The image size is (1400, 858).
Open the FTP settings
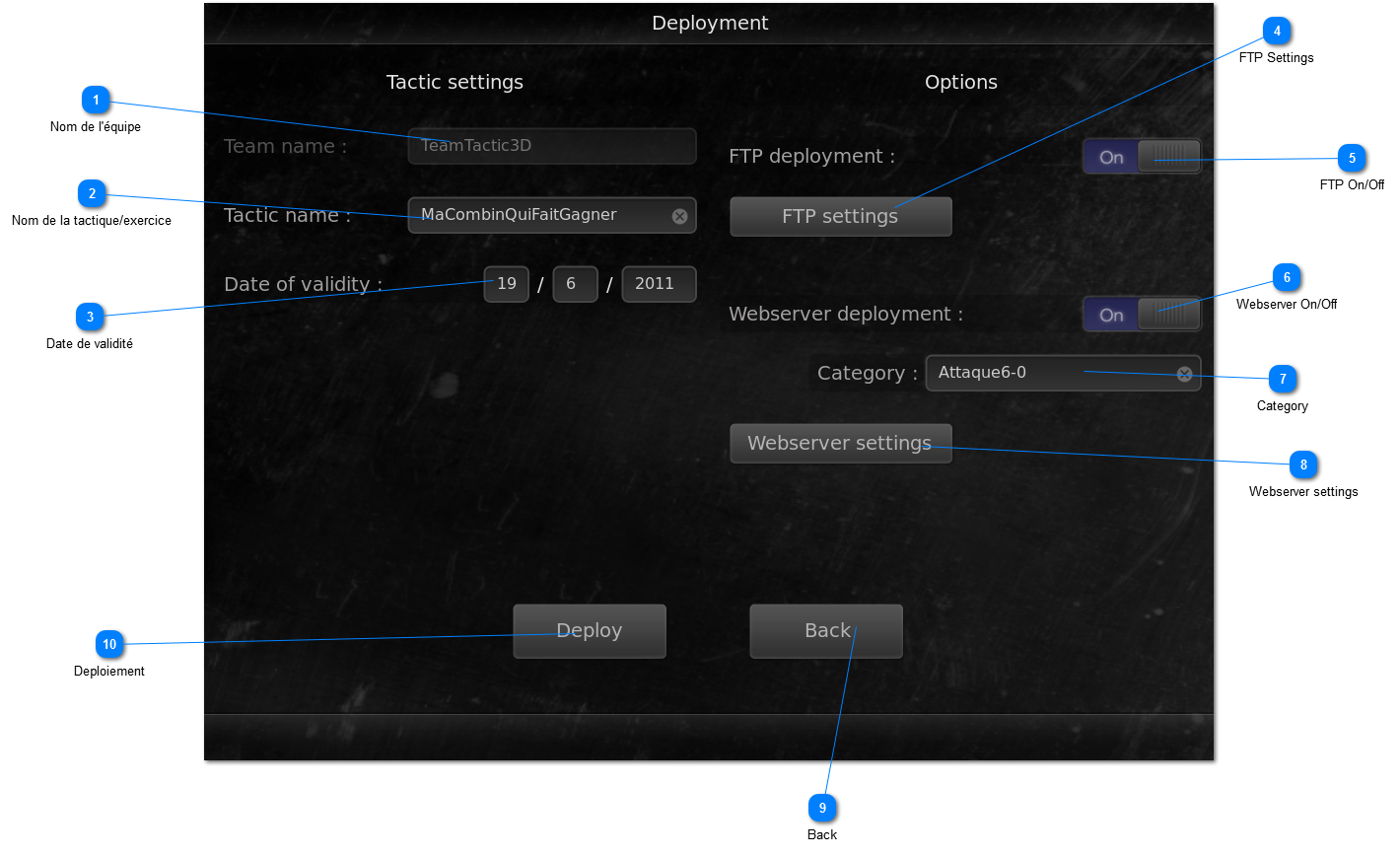(x=840, y=217)
